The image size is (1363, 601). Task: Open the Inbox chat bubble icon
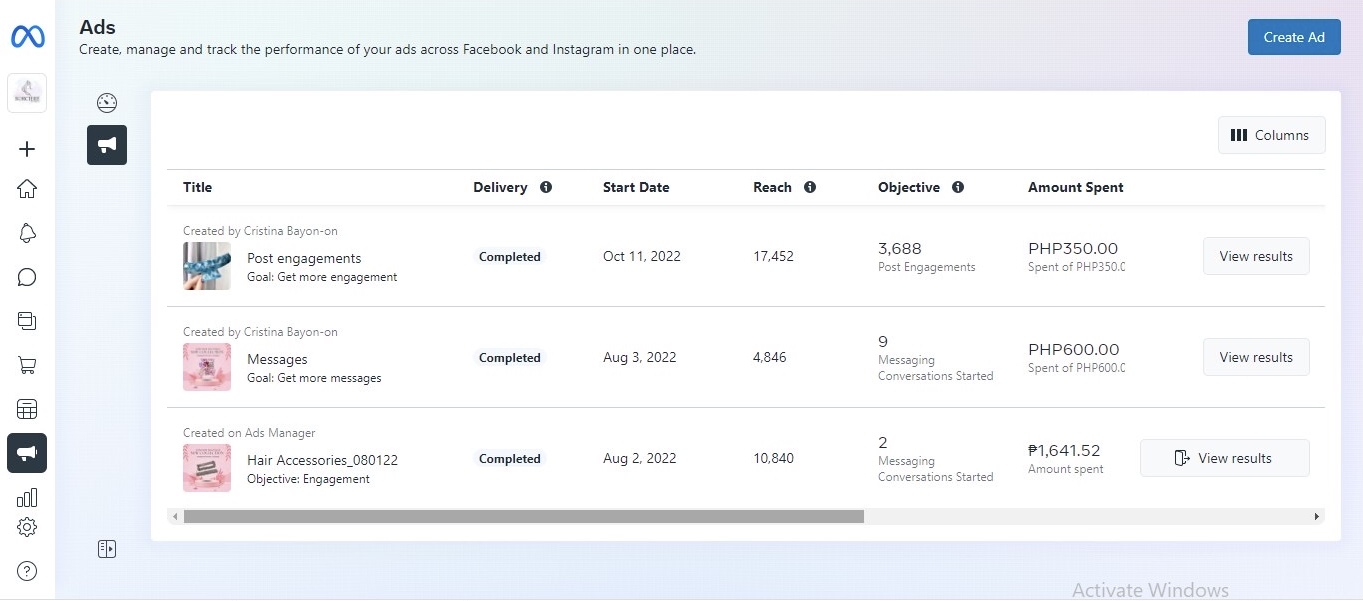point(27,277)
